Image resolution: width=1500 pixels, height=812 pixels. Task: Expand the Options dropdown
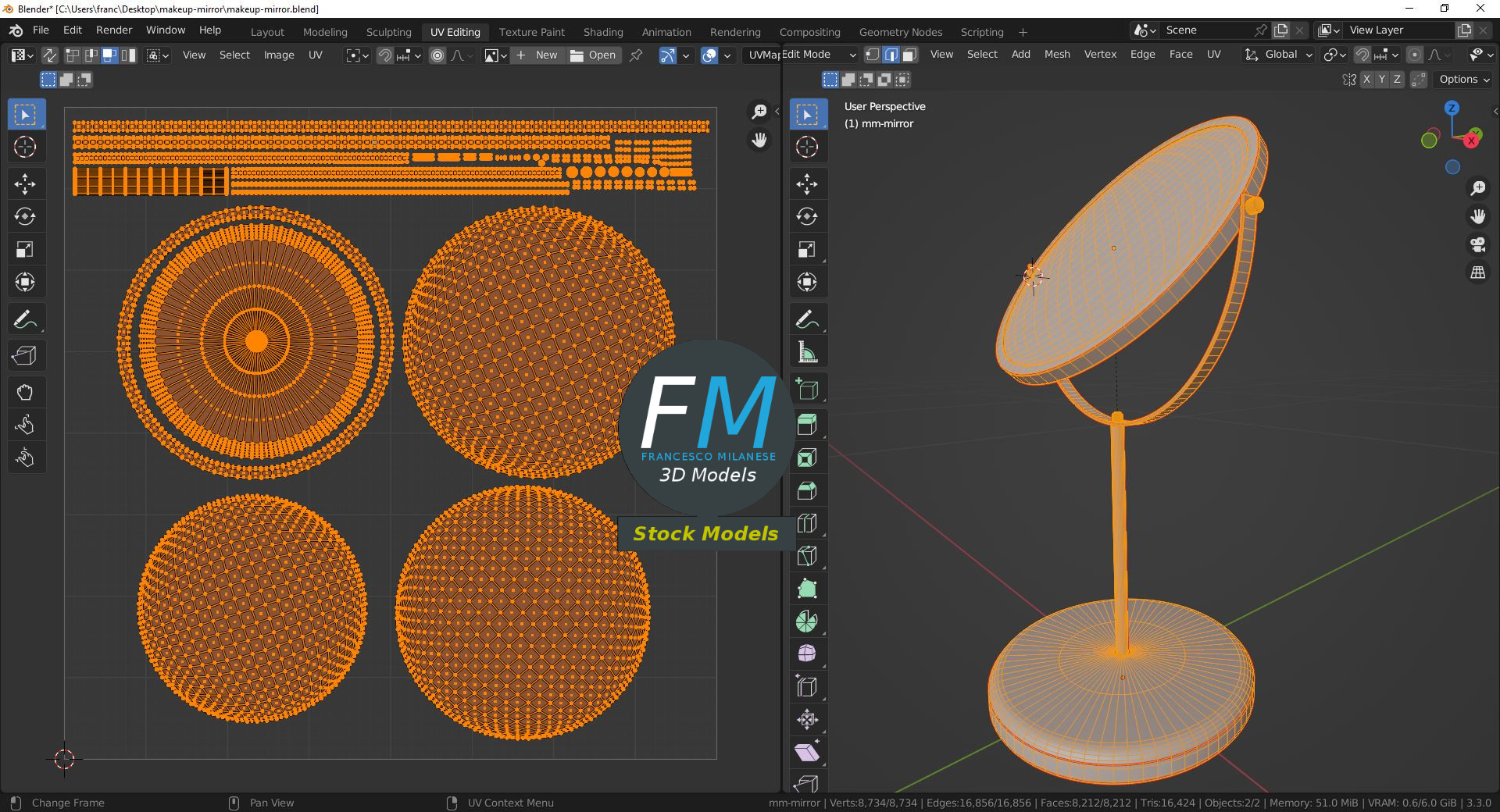pyautogui.click(x=1464, y=80)
